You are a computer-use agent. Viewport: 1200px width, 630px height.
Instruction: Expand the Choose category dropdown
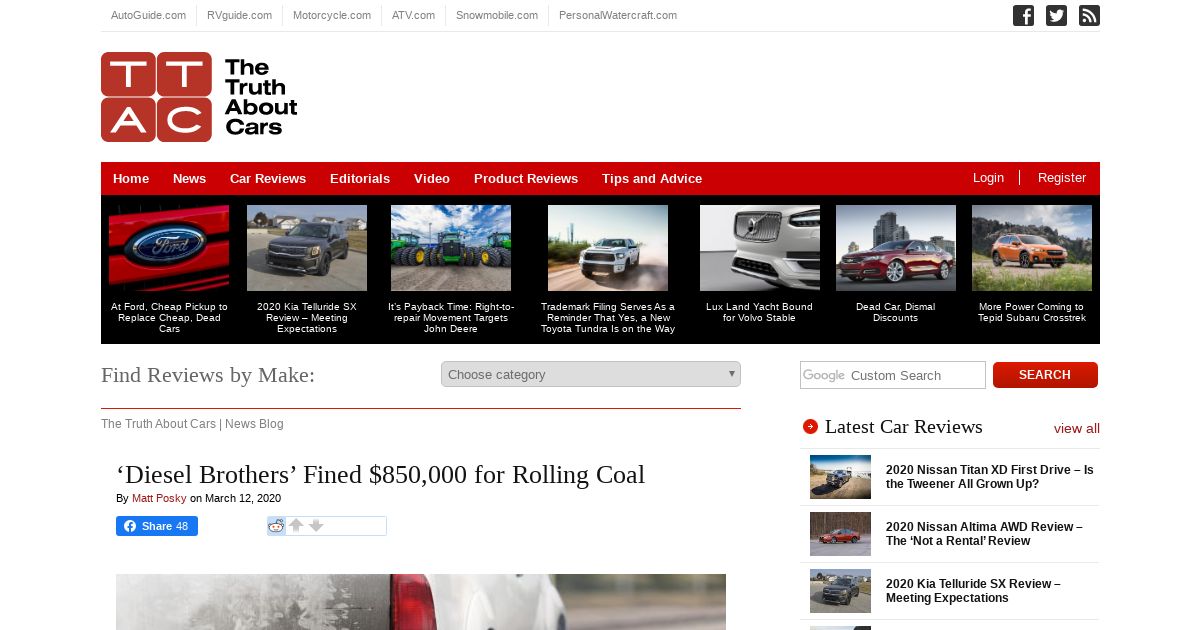tap(591, 374)
